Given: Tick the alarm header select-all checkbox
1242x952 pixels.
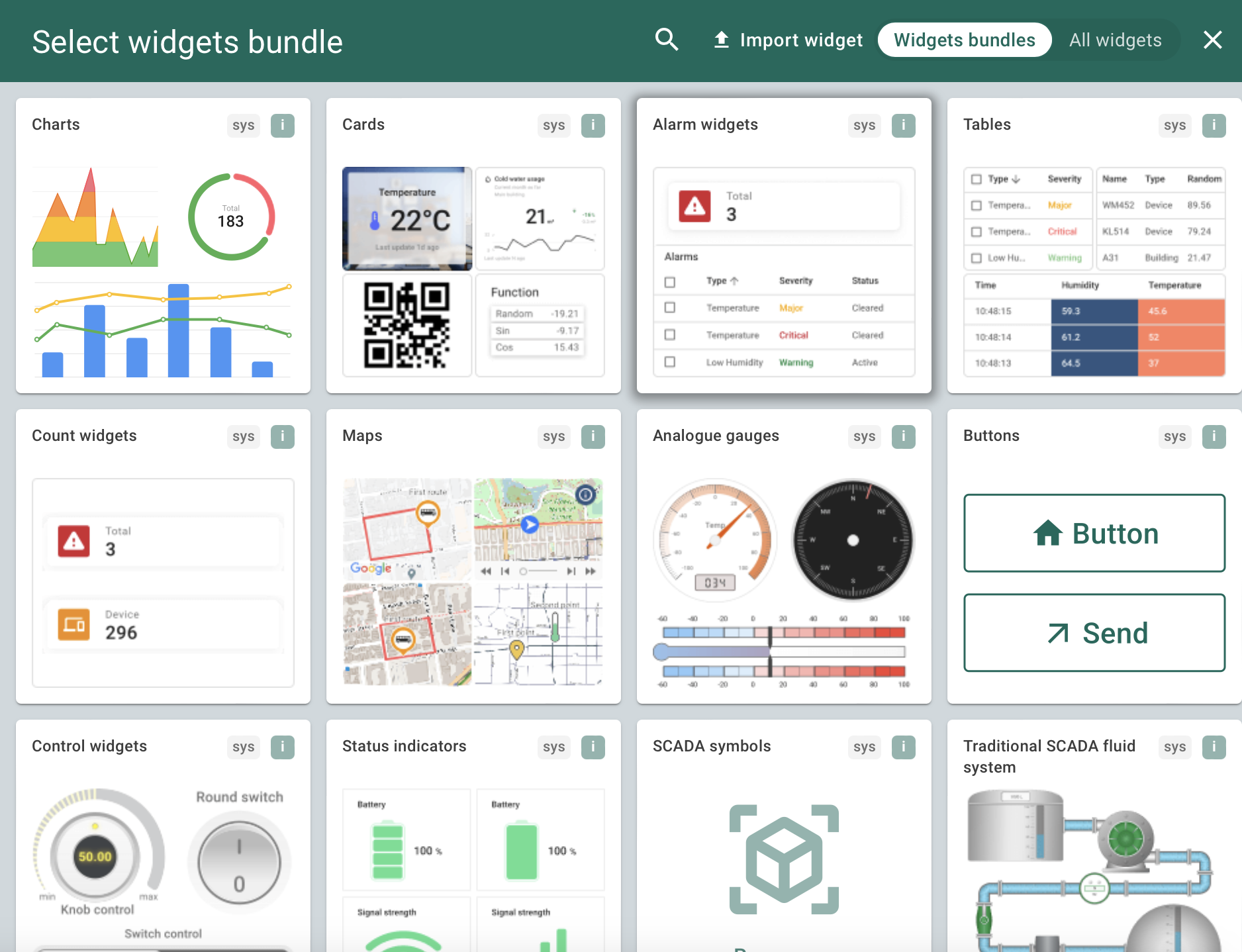Looking at the screenshot, I should point(670,282).
